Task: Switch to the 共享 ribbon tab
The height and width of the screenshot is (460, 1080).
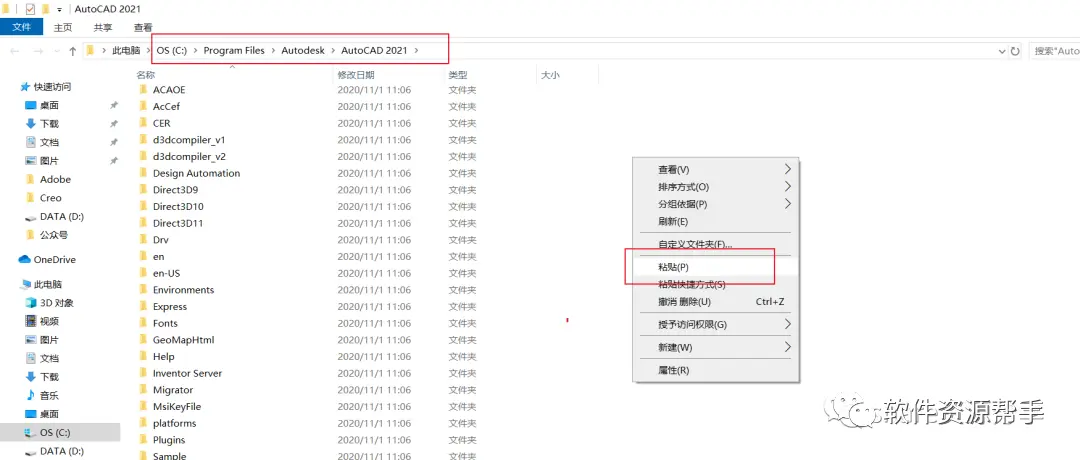Action: coord(103,27)
